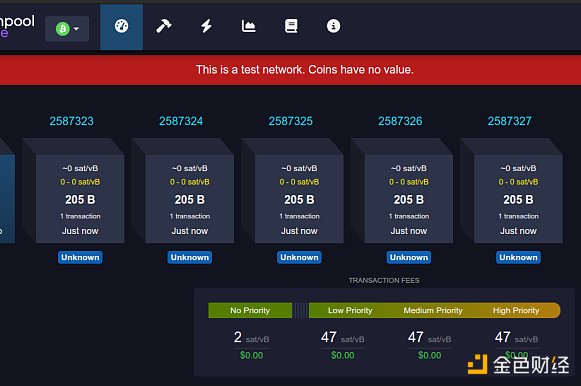
Task: Open block height 2587327 link
Action: click(509, 121)
